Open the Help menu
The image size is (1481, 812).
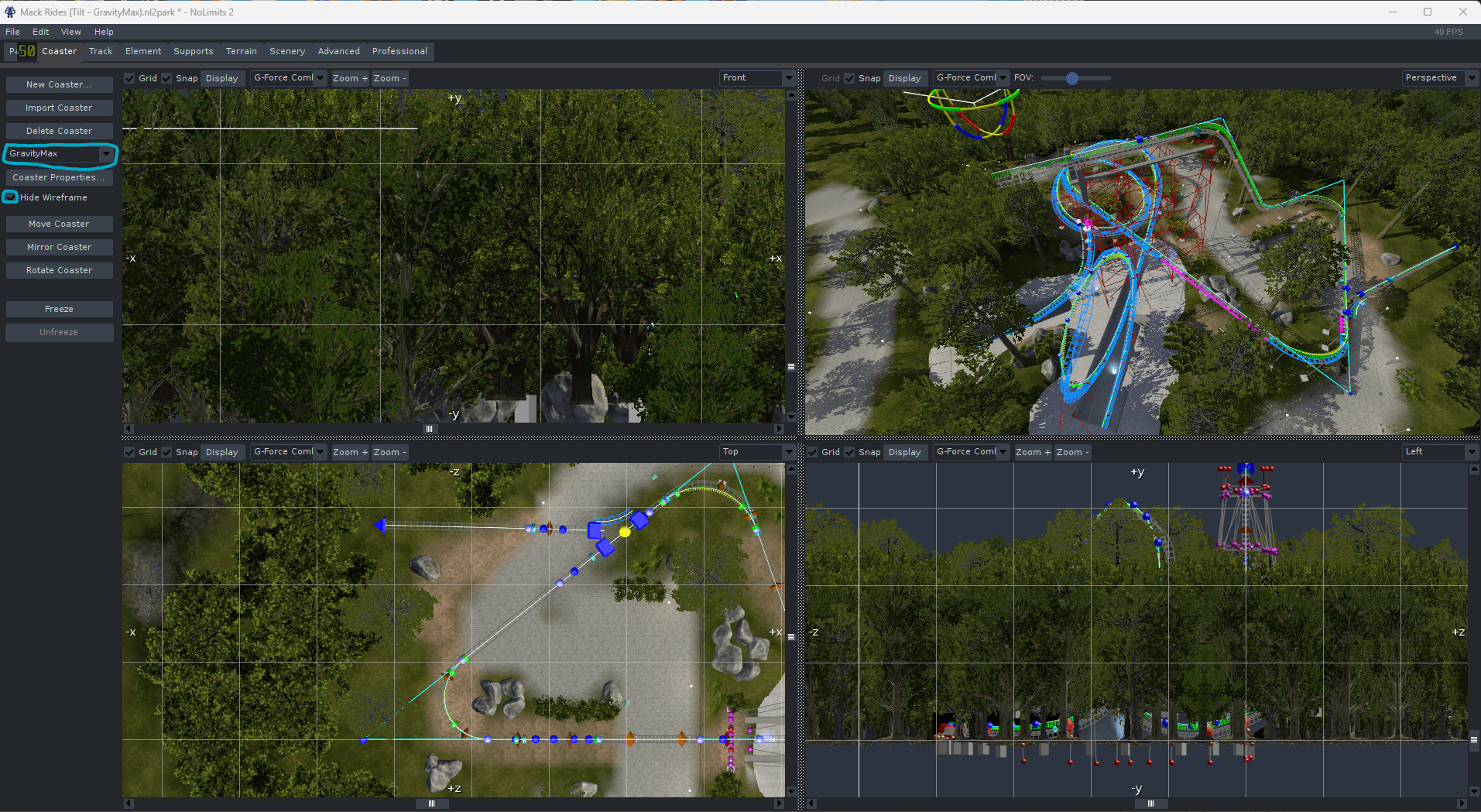point(104,32)
